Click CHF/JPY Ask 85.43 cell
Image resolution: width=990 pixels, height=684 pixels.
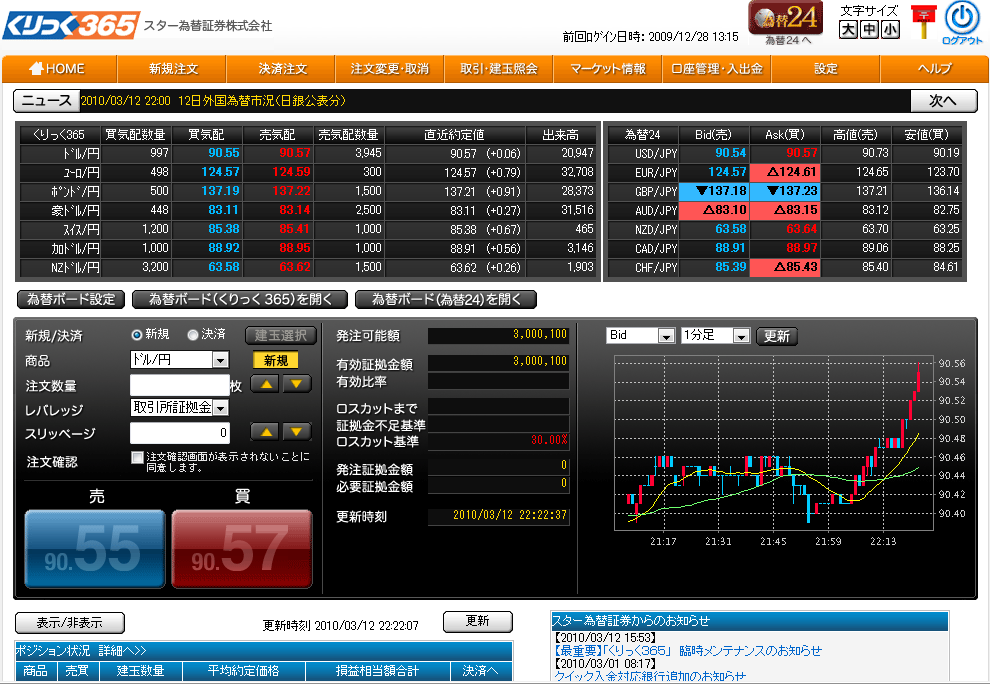(785, 267)
